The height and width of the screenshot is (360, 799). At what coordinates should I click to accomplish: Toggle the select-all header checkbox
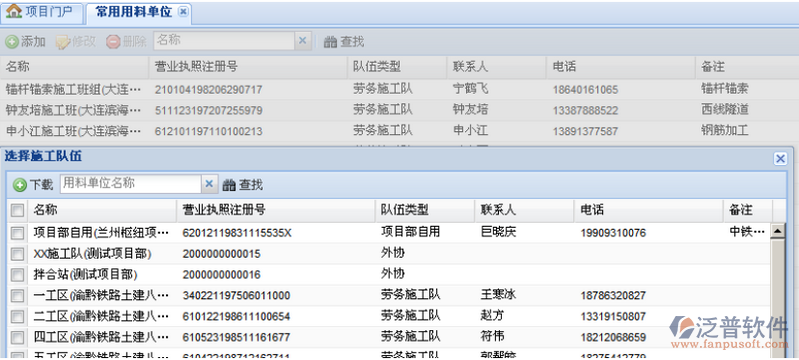17,210
